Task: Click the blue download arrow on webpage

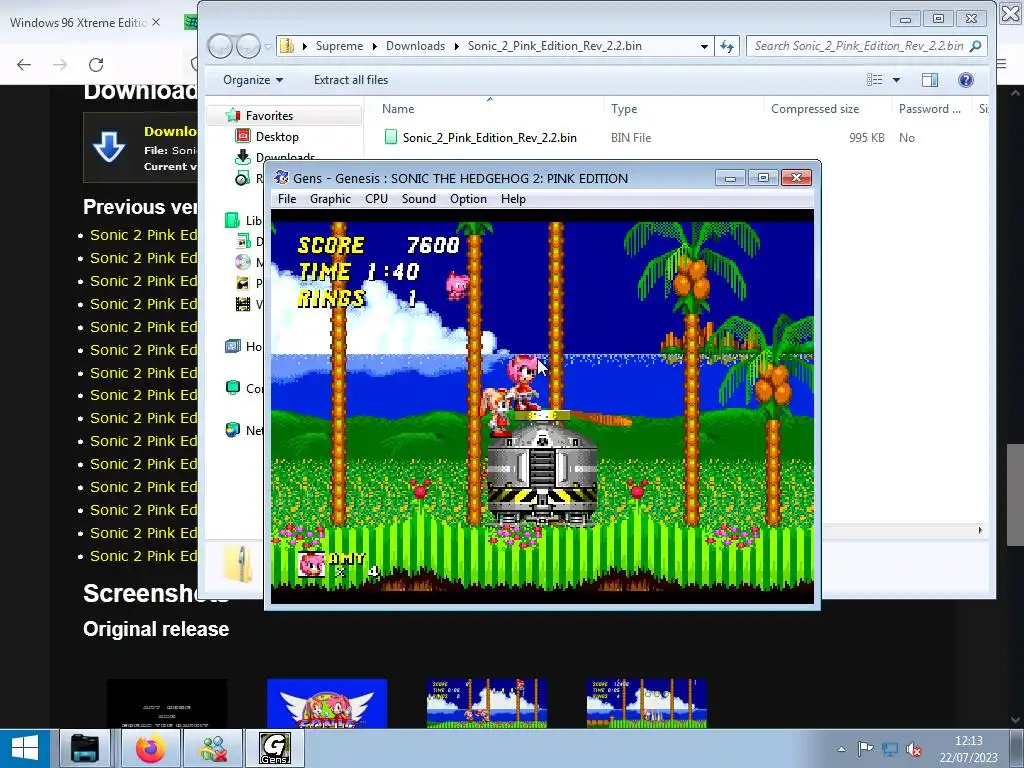Action: point(109,147)
